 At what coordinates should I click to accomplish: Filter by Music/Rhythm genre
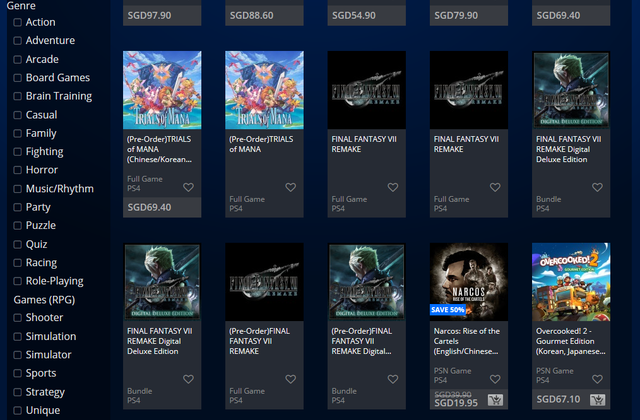click(18, 189)
